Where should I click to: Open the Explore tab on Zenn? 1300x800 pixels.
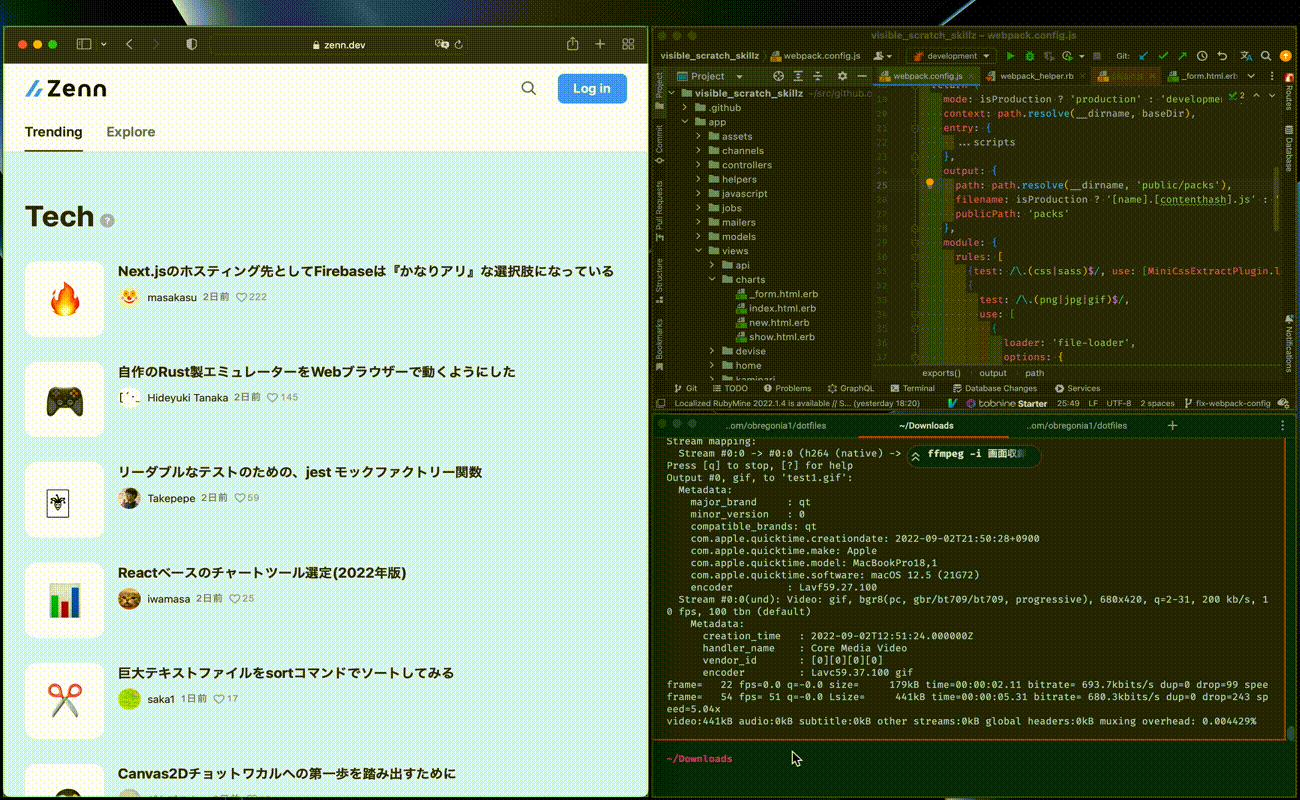pos(131,132)
